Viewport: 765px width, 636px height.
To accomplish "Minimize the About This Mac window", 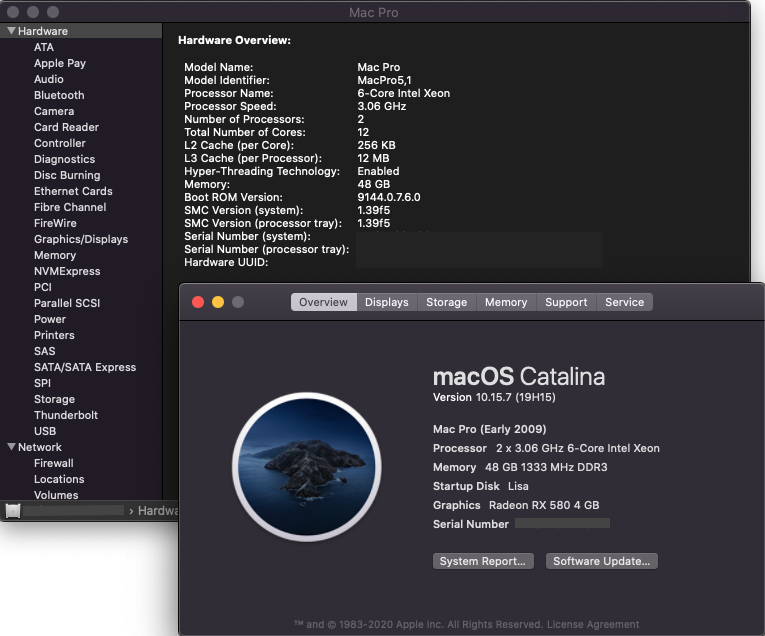I will (x=218, y=302).
